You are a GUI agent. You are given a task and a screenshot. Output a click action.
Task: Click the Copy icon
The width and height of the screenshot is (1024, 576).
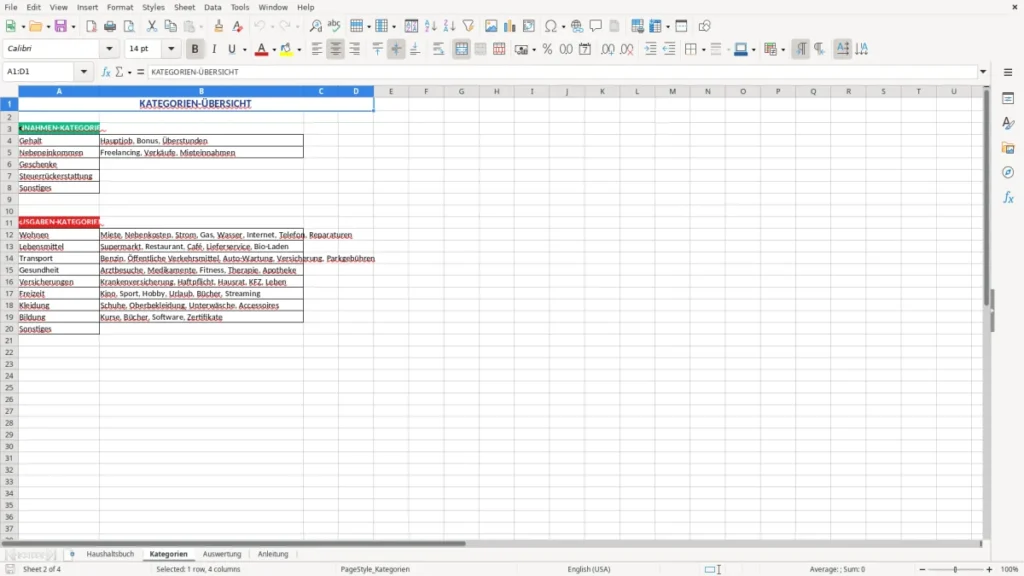click(x=170, y=26)
